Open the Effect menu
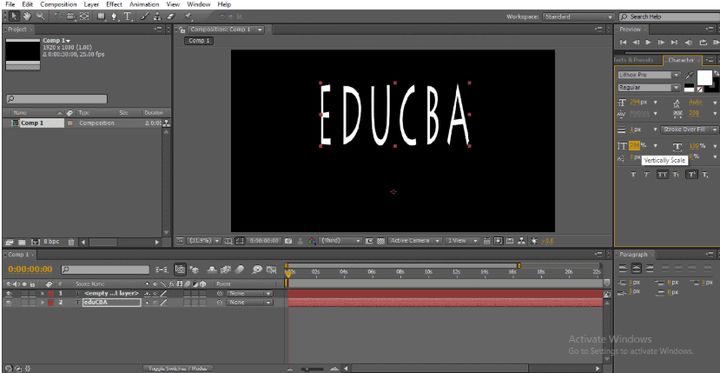Screen dimensions: 720x373 114,4
